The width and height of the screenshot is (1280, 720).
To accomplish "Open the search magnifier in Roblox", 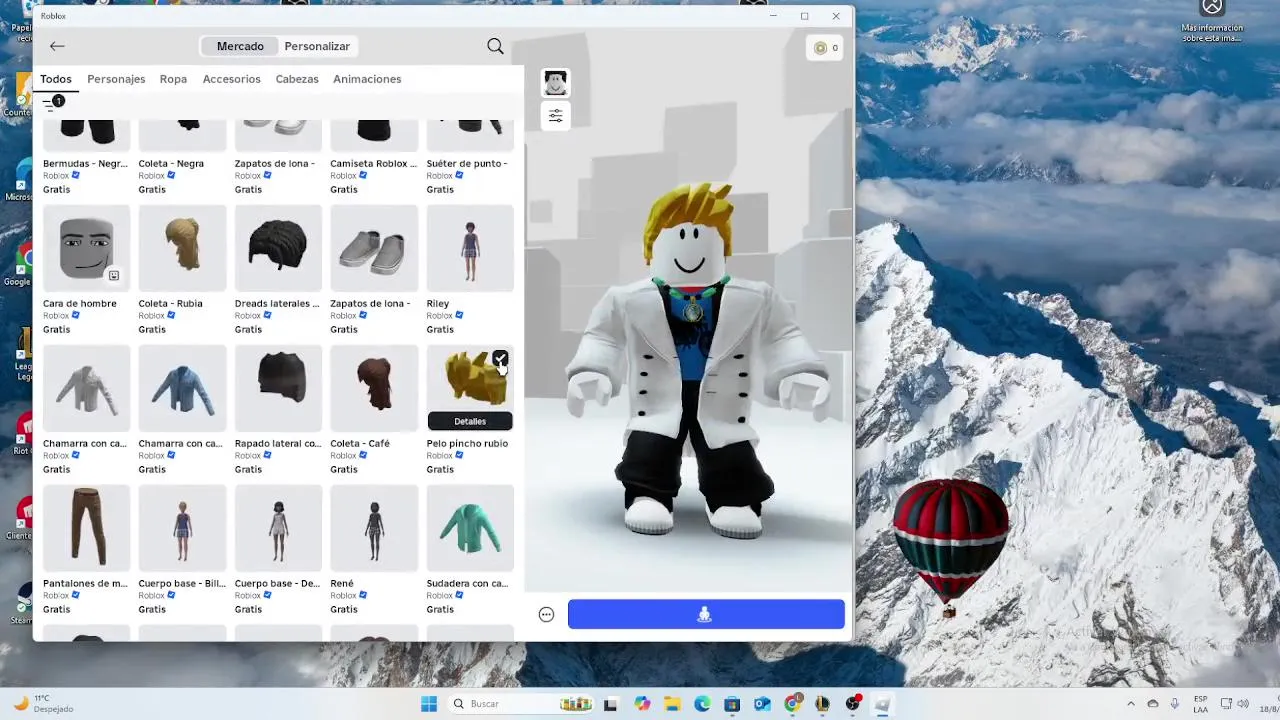I will (495, 46).
